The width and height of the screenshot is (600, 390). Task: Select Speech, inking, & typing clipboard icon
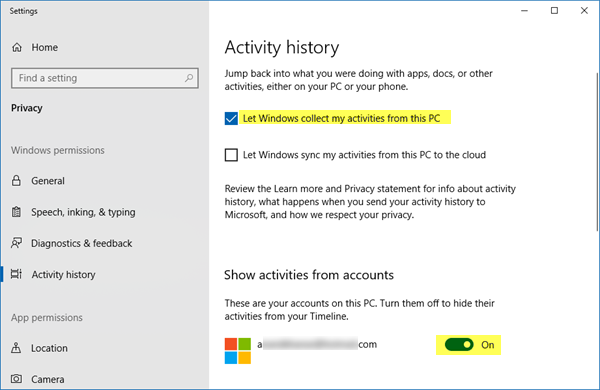pos(16,212)
